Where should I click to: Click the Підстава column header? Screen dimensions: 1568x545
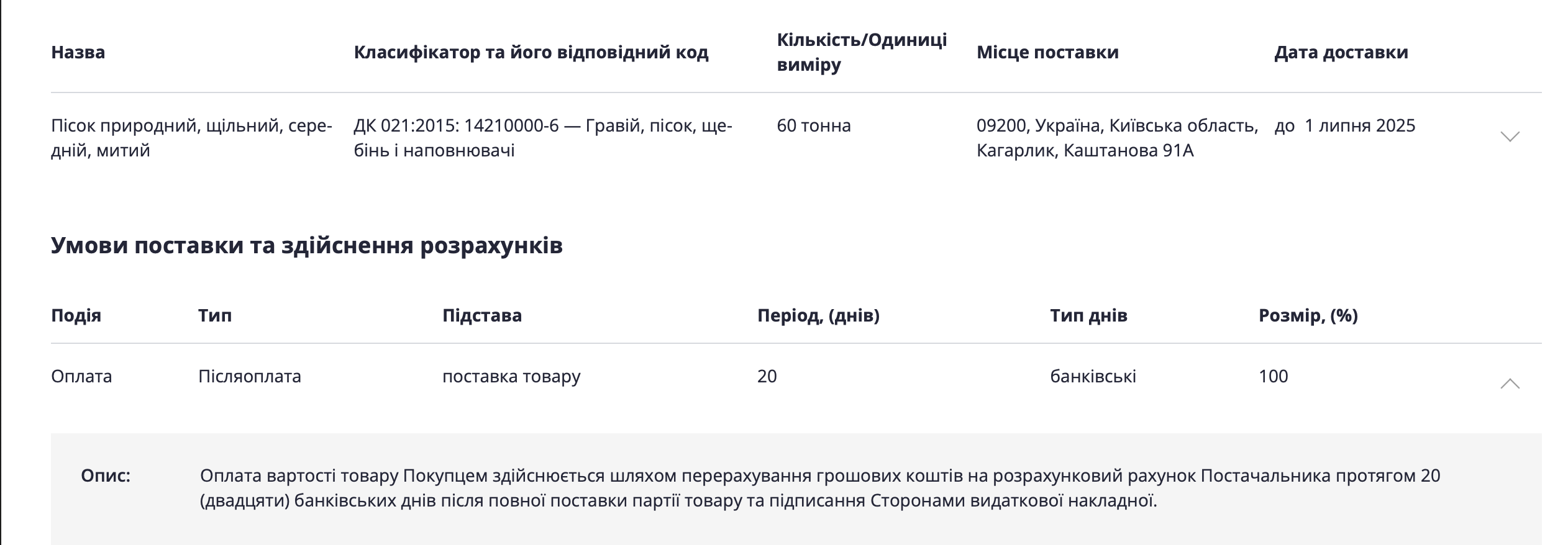click(x=481, y=315)
